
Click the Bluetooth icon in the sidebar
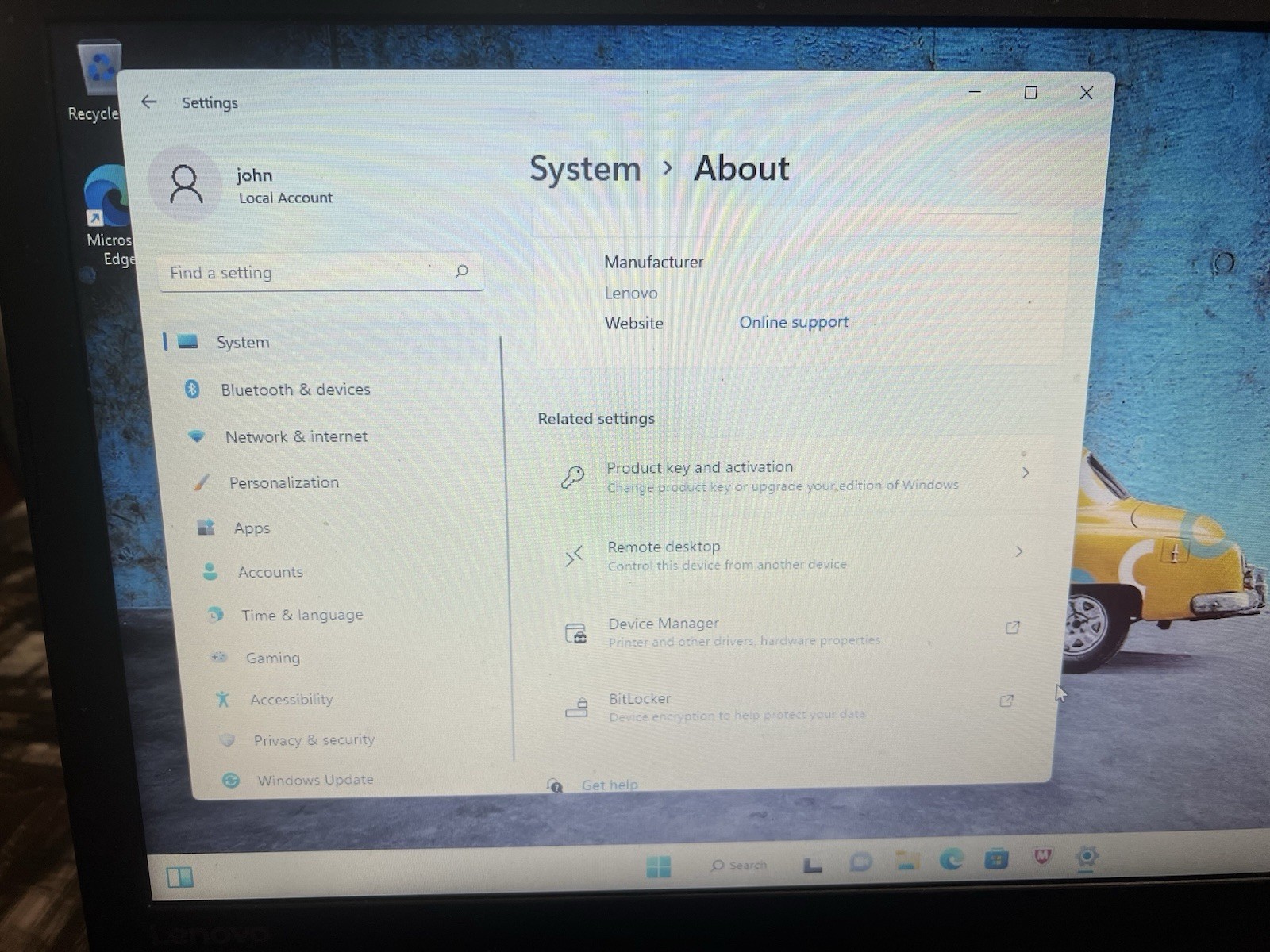pos(192,389)
